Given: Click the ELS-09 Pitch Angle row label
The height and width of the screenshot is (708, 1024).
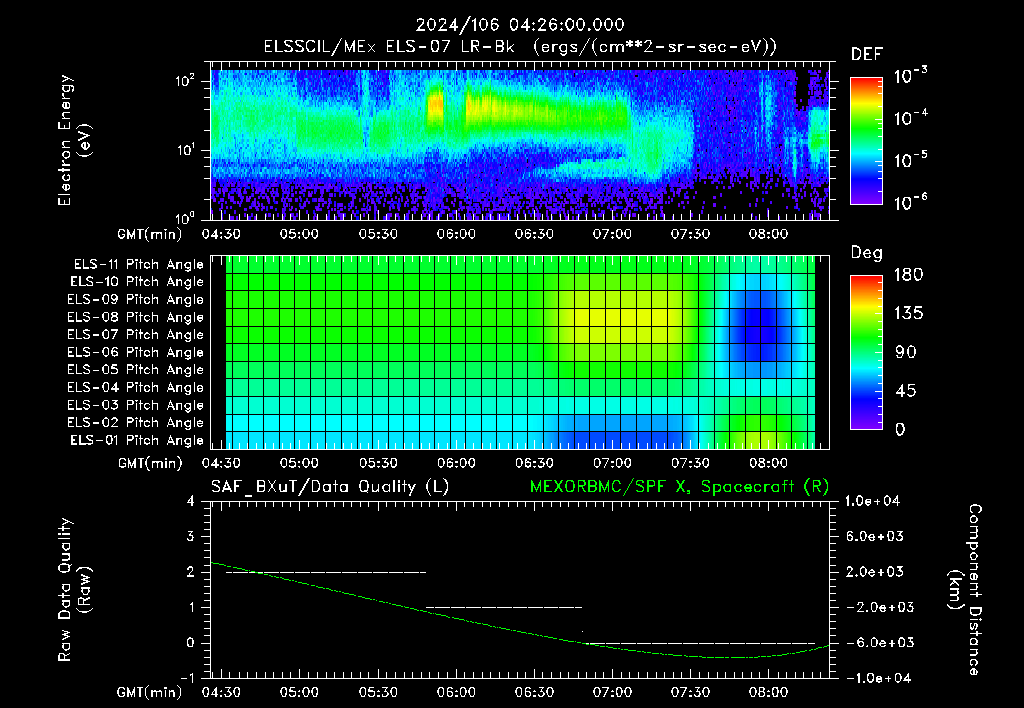Looking at the screenshot, I should 136,300.
